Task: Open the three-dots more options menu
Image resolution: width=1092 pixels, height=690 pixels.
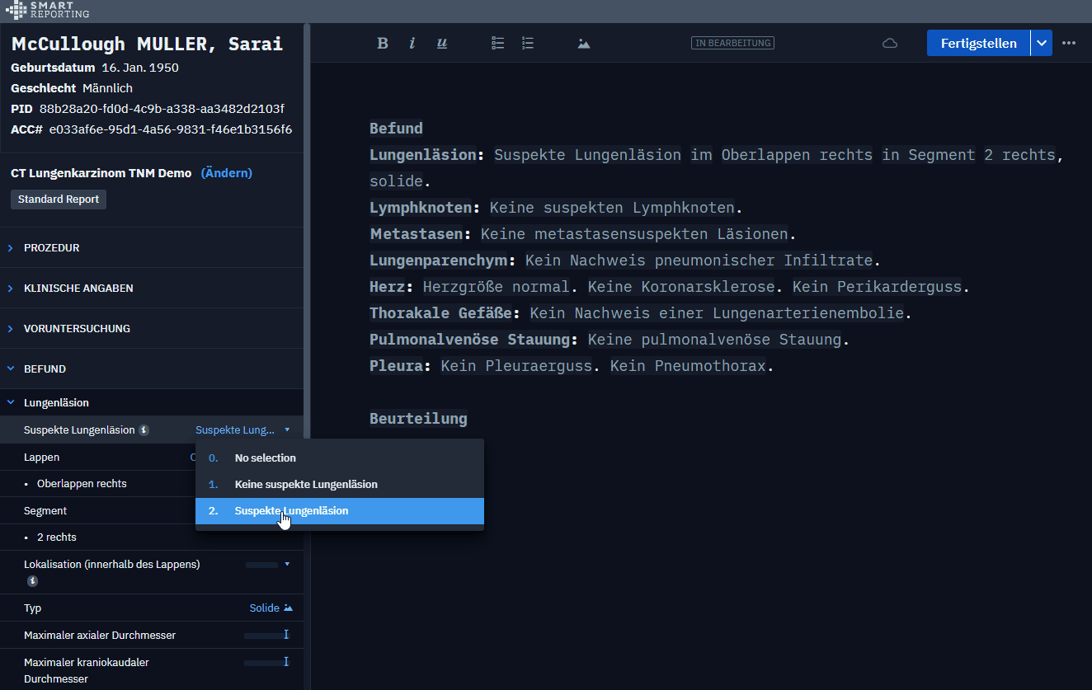Action: click(1068, 43)
